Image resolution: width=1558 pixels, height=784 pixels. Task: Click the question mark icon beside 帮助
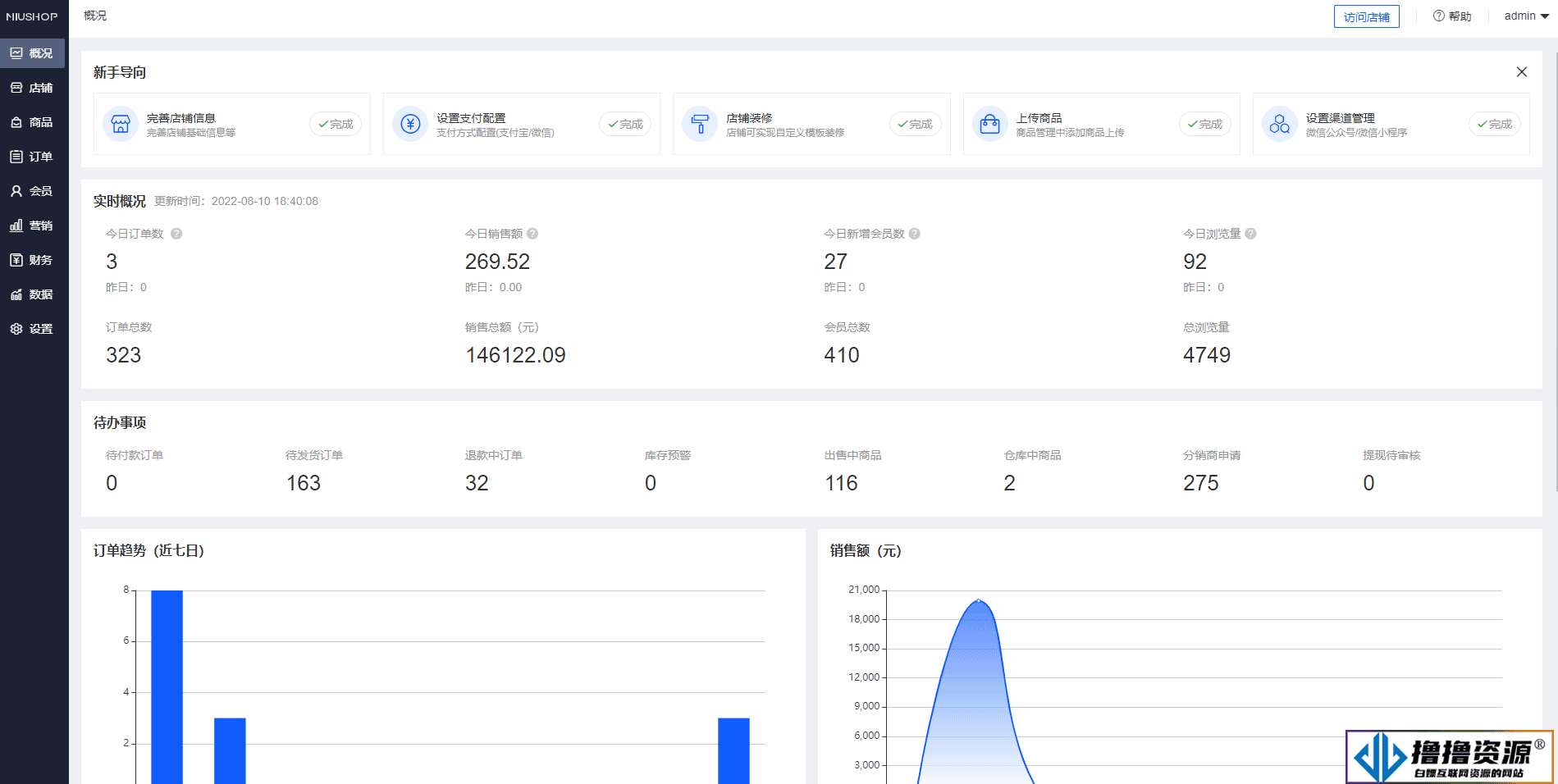click(1439, 16)
